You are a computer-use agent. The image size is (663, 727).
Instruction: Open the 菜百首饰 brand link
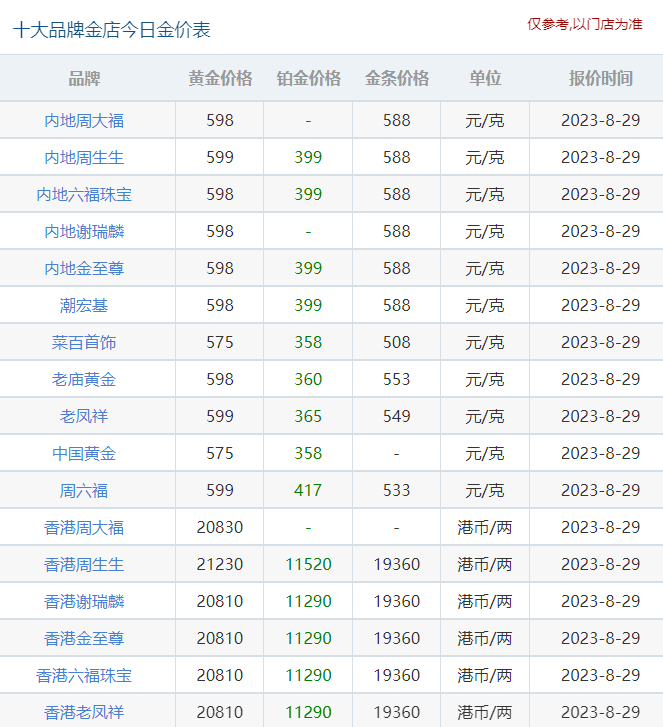click(84, 343)
